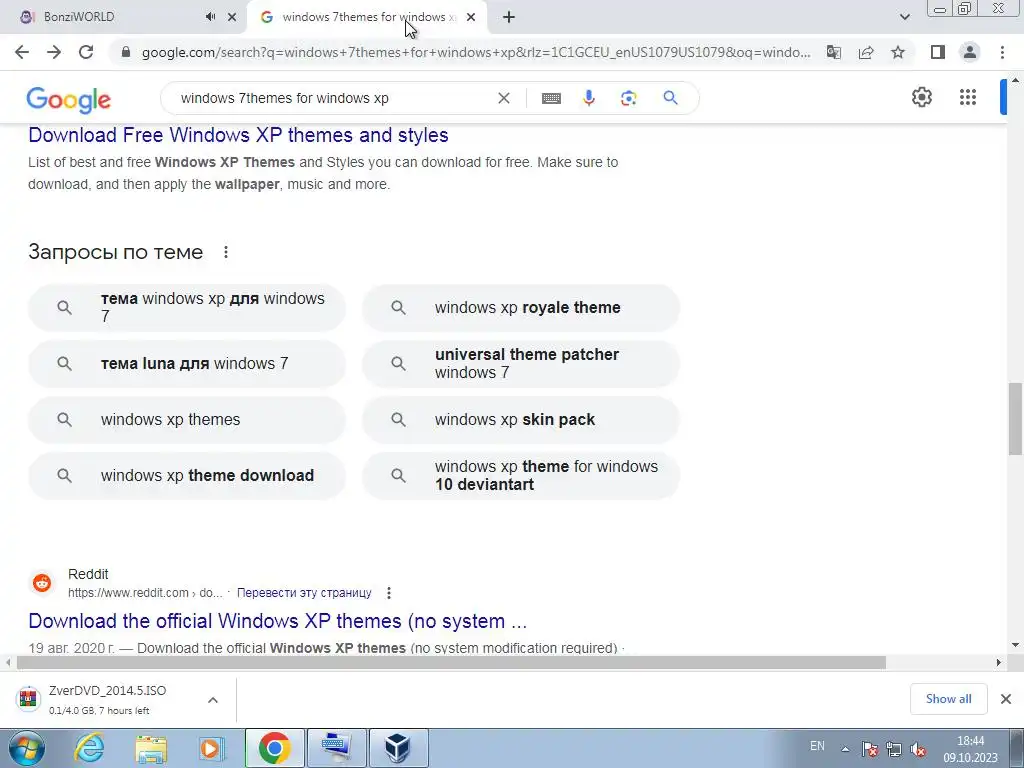This screenshot has width=1024, height=768.
Task: Start voice search with the microphone
Action: click(x=588, y=98)
